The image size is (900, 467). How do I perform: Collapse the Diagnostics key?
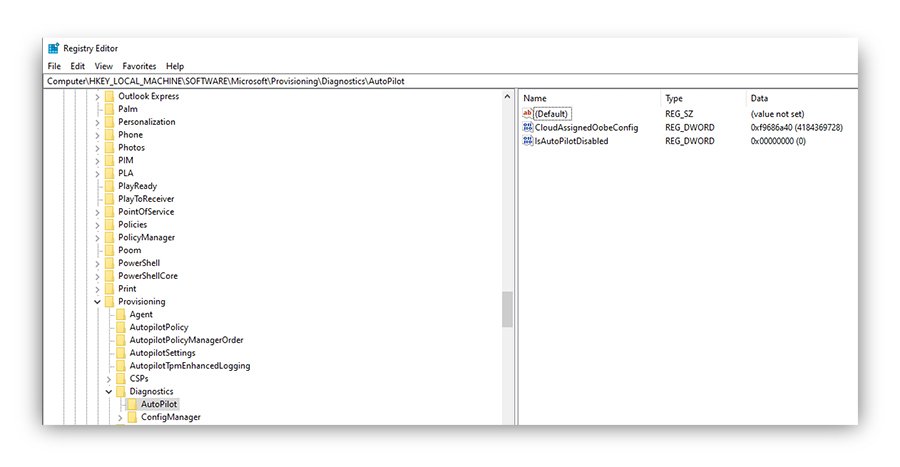pyautogui.click(x=108, y=392)
